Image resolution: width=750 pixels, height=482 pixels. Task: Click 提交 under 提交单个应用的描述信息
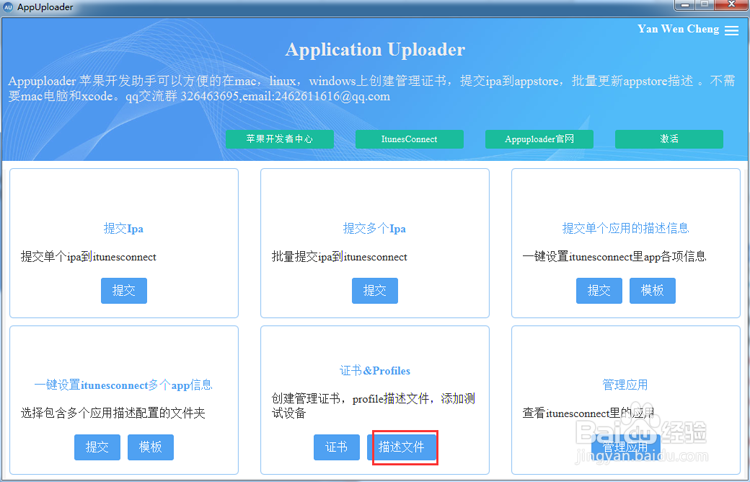599,291
